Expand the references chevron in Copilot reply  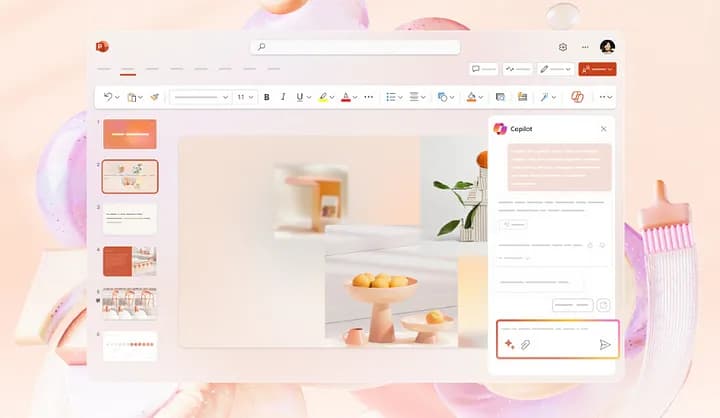[x=528, y=258]
